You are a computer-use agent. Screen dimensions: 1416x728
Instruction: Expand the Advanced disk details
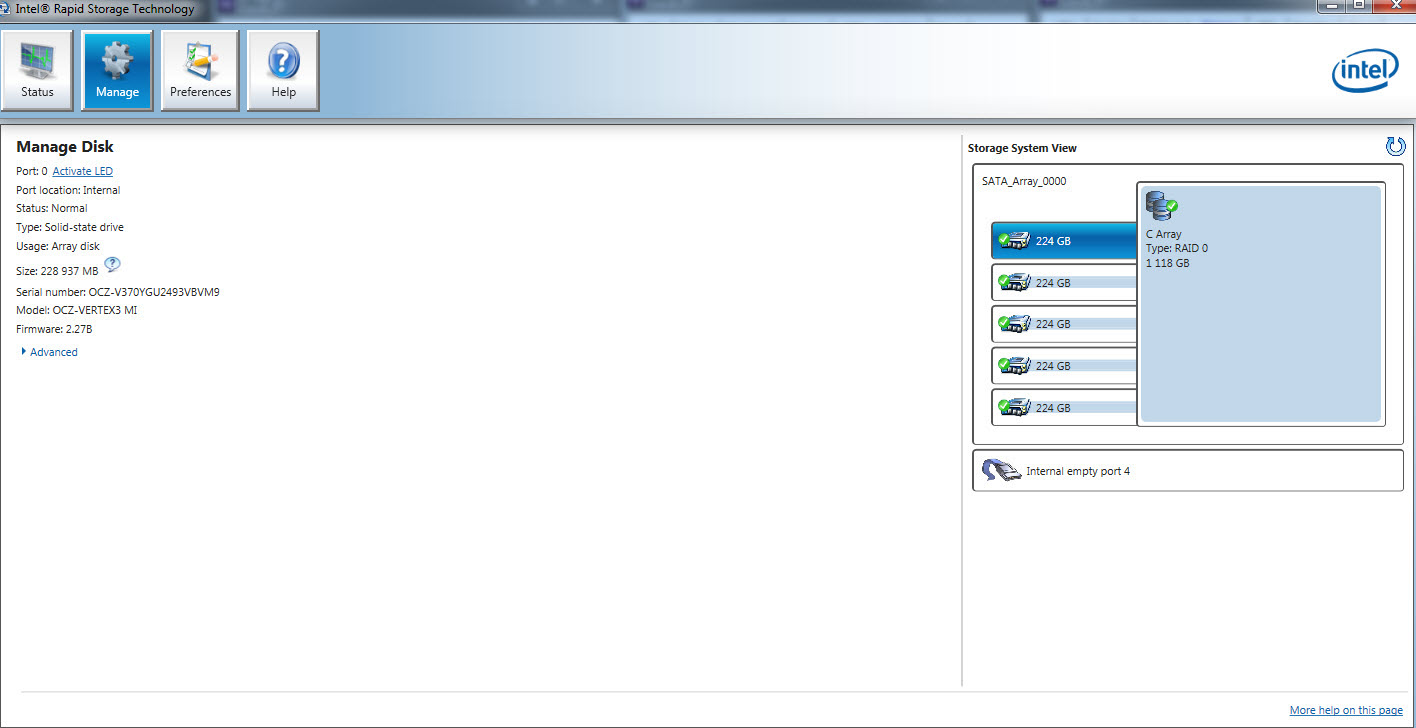tap(49, 352)
